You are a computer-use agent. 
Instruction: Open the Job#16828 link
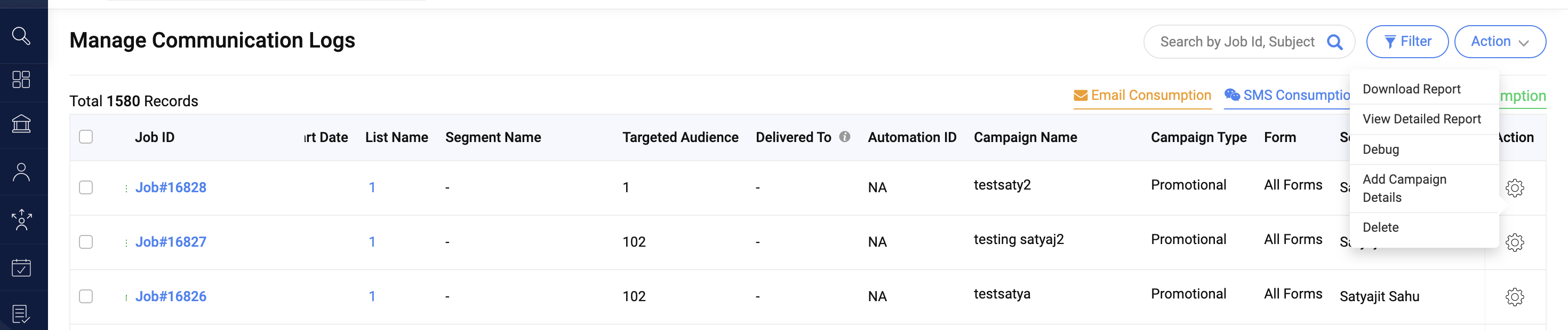[171, 187]
